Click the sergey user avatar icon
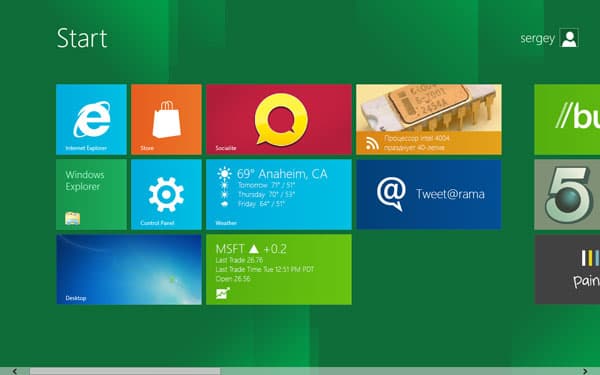This screenshot has height=375, width=600. (569, 38)
